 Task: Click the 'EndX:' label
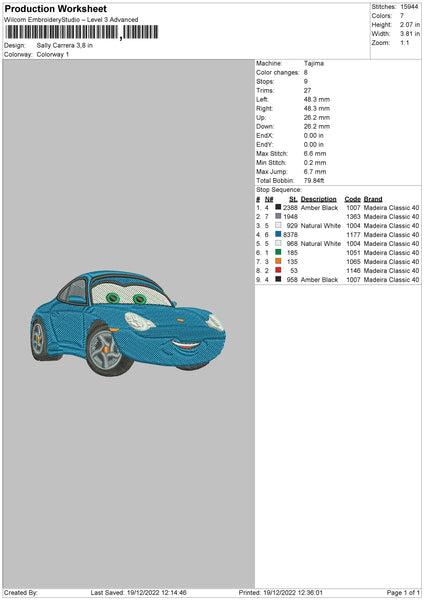265,135
